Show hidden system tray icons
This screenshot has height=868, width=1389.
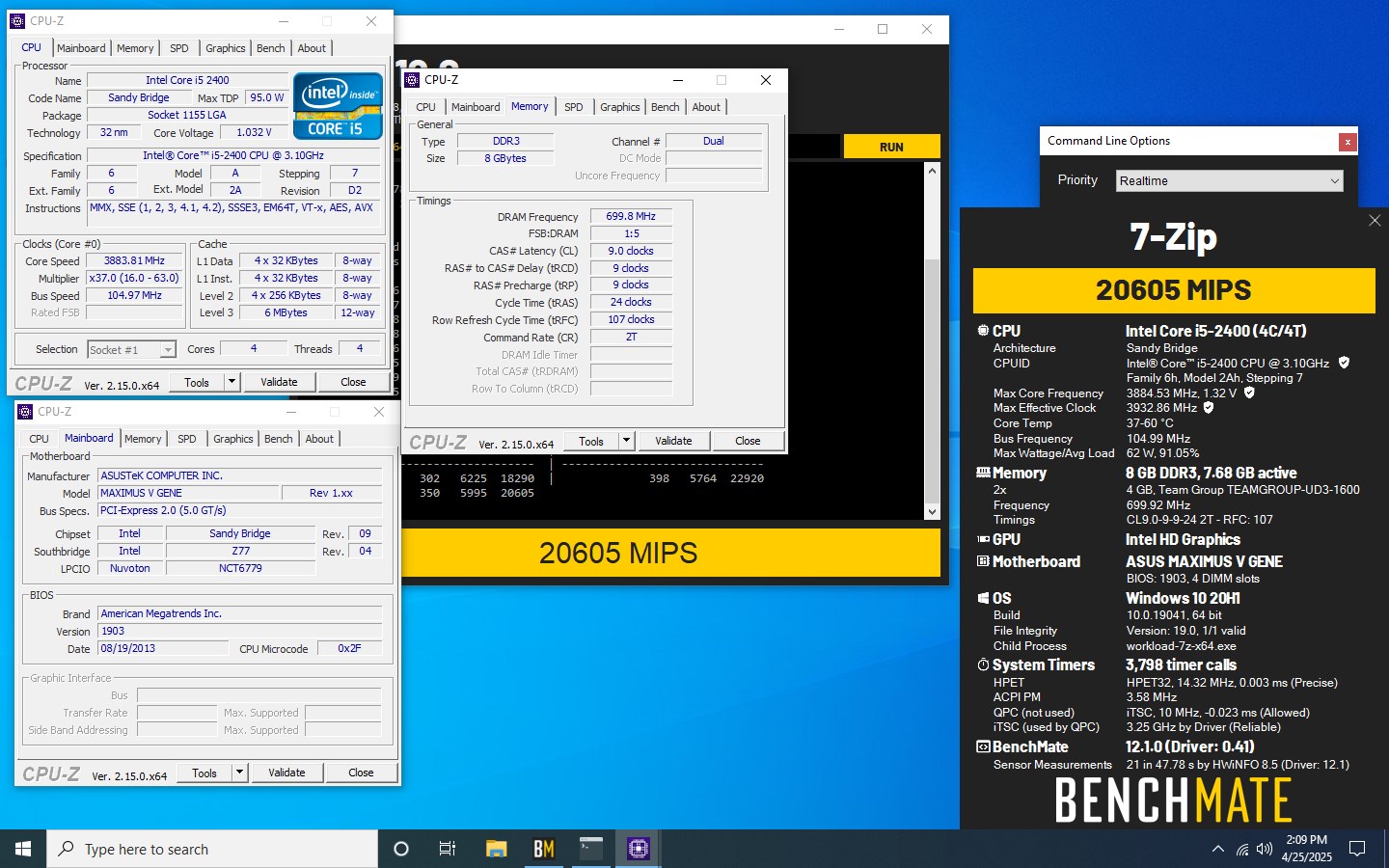click(1217, 849)
